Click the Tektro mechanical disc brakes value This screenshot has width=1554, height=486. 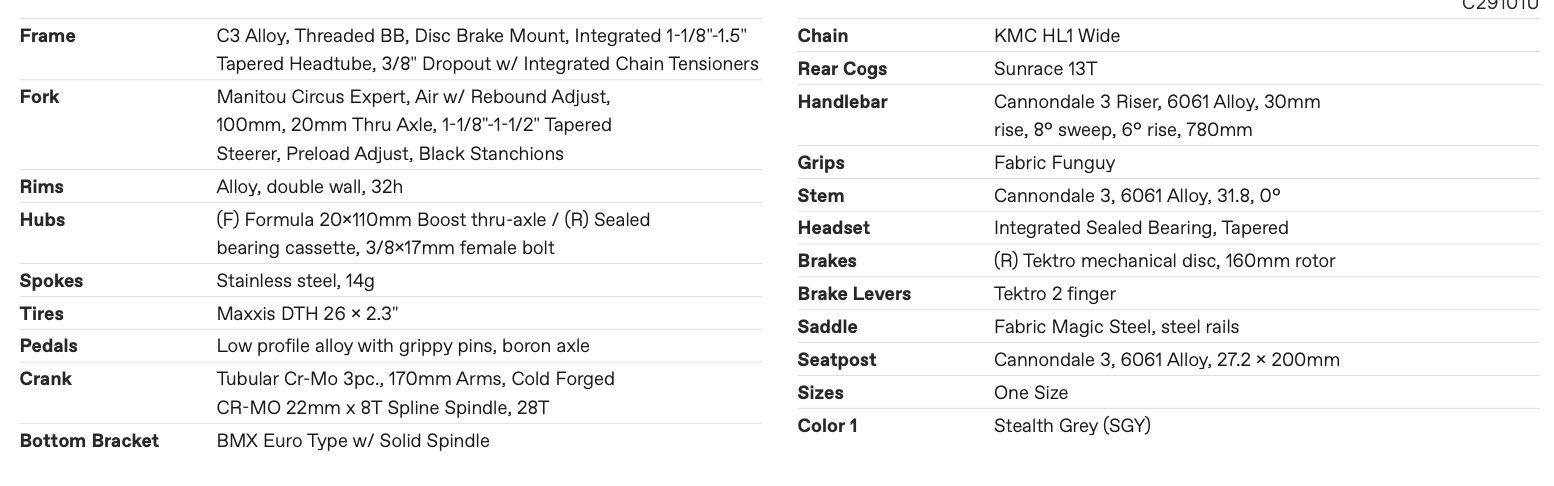(x=1164, y=261)
